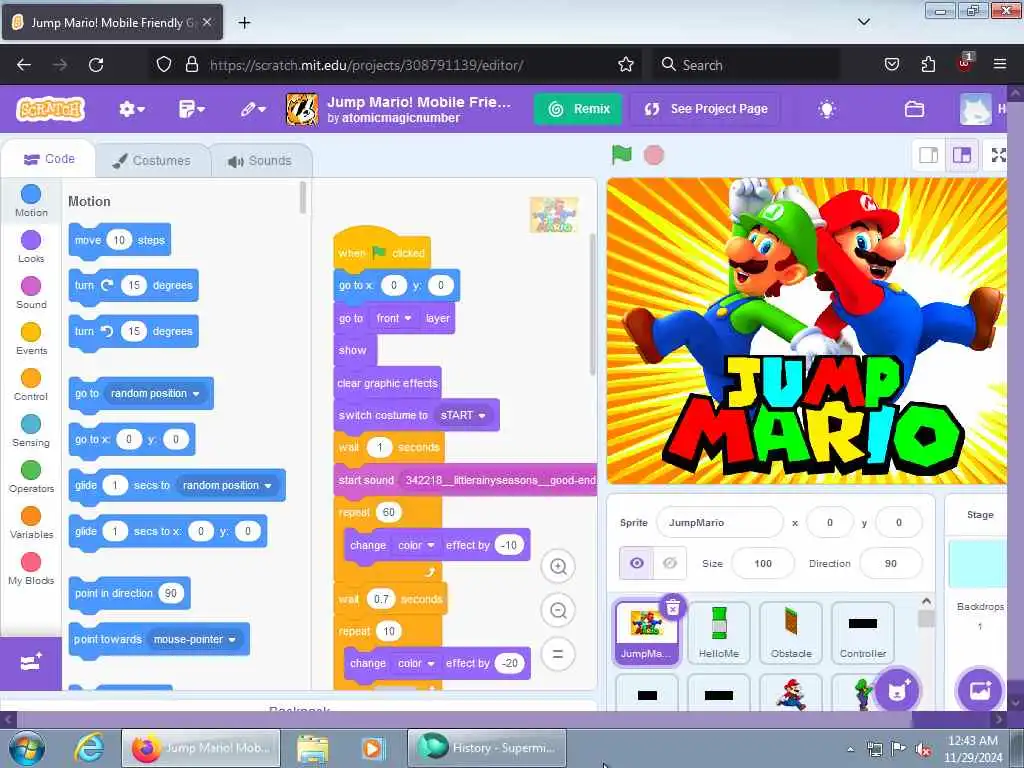The height and width of the screenshot is (768, 1024).
Task: Select the HelloMe sprite
Action: [718, 633]
